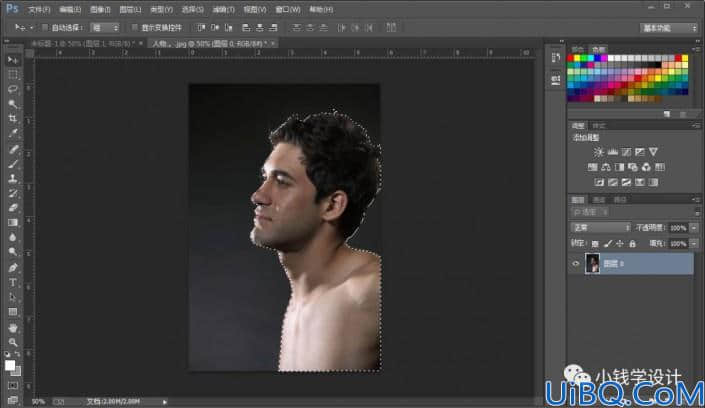Pick the red swatch in Swatches panel

coord(571,58)
